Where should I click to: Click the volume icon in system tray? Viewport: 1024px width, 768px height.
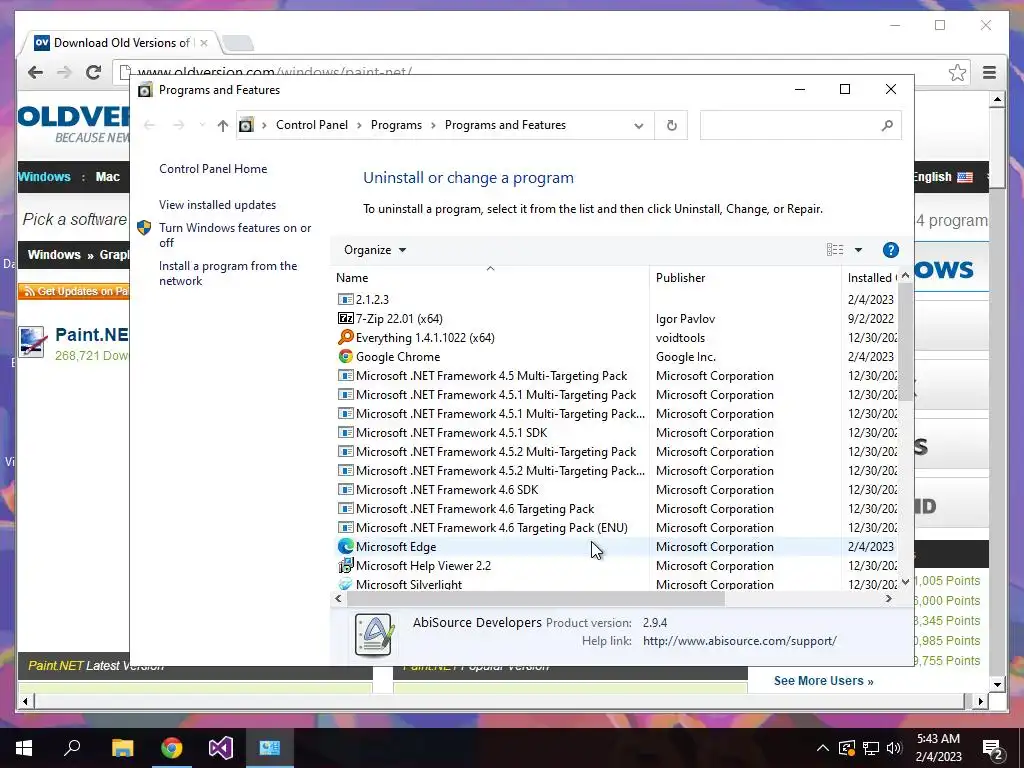(x=894, y=748)
